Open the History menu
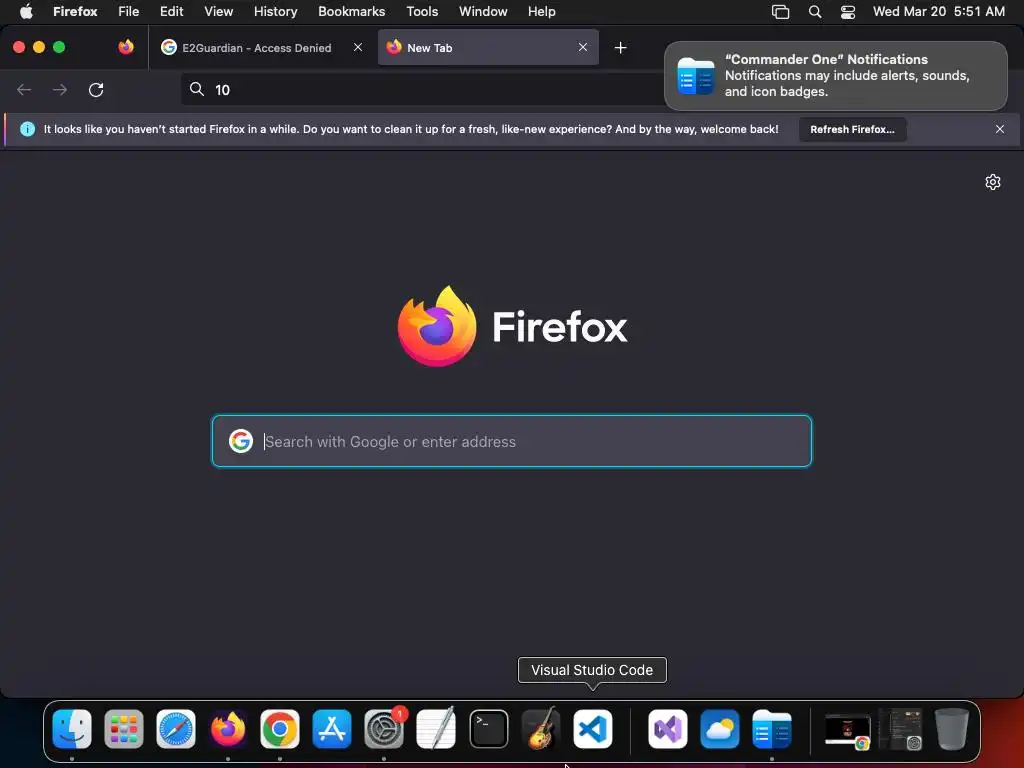The height and width of the screenshot is (768, 1024). pos(275,11)
